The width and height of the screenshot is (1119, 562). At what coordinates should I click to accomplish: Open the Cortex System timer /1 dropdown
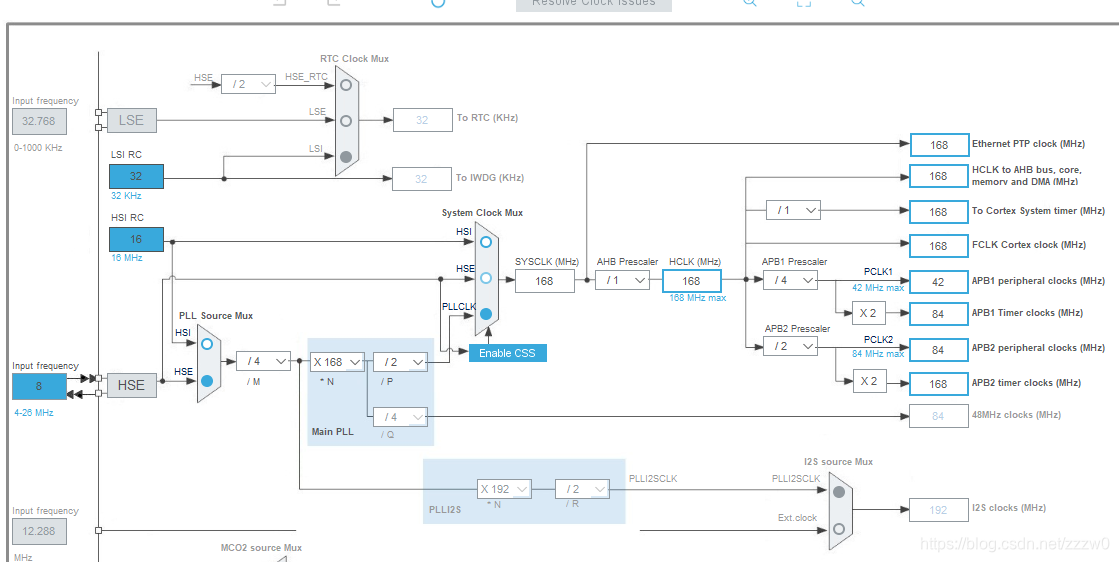coord(794,210)
